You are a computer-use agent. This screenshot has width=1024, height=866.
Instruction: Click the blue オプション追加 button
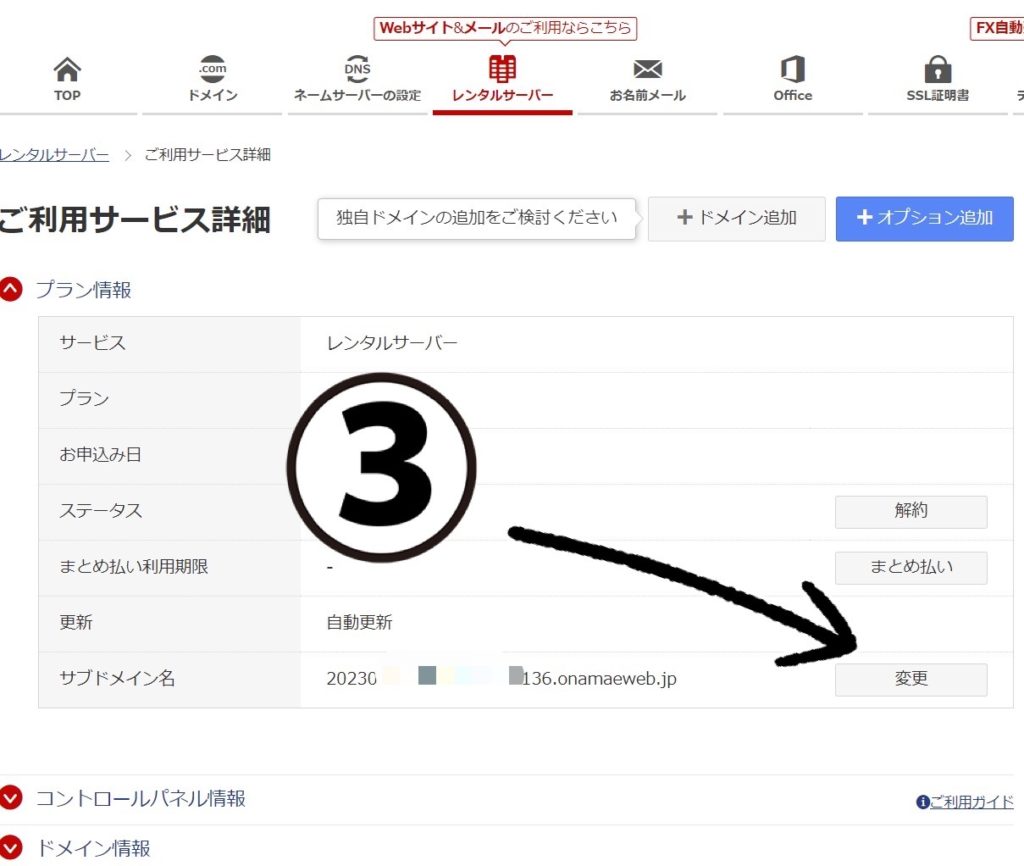(924, 218)
